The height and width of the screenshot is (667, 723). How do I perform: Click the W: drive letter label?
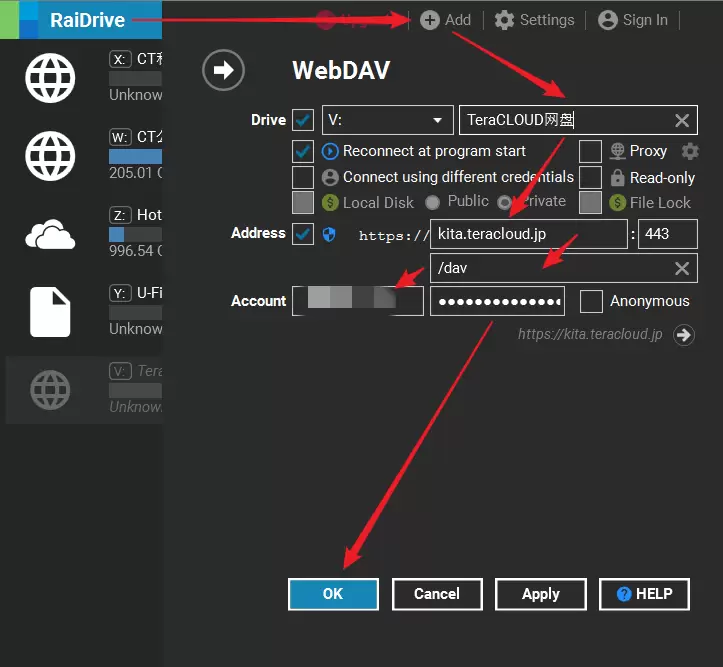[x=120, y=137]
